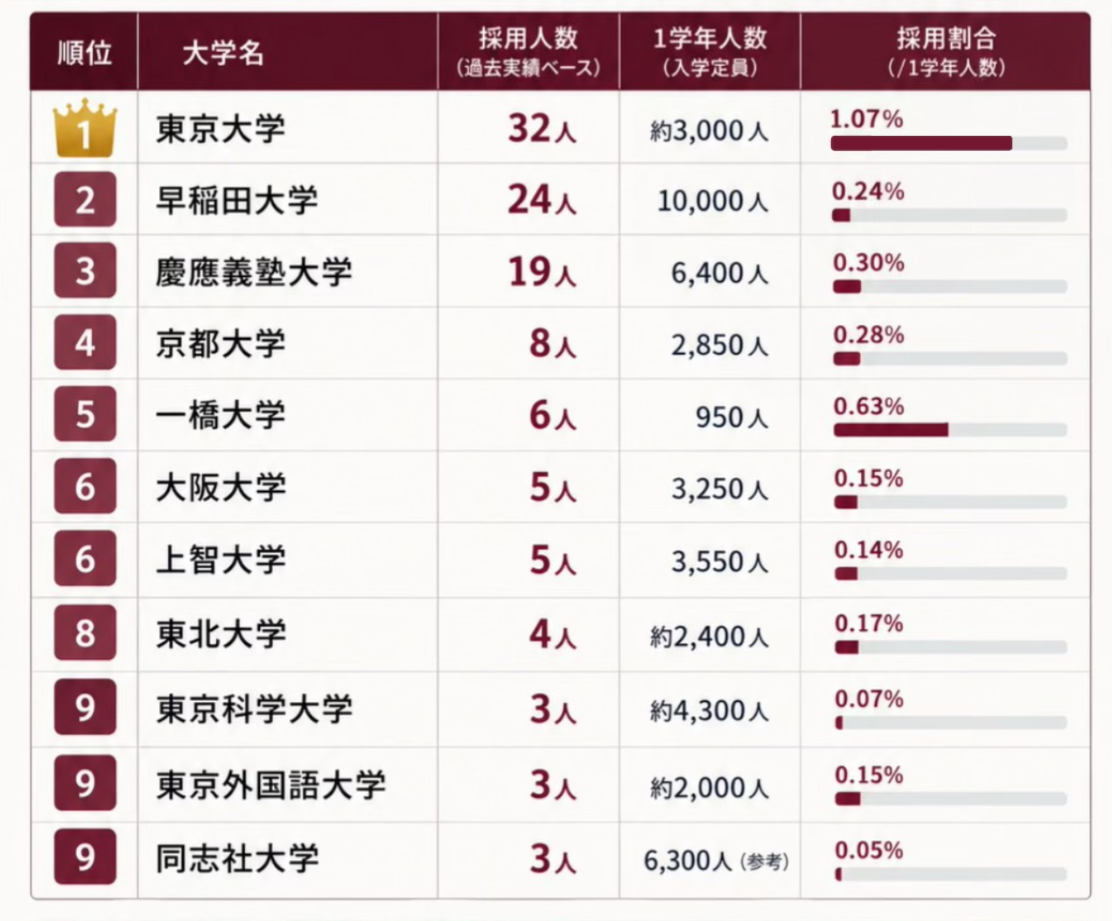Click the rank 2 badge icon
Image resolution: width=1112 pixels, height=921 pixels.
[84, 199]
